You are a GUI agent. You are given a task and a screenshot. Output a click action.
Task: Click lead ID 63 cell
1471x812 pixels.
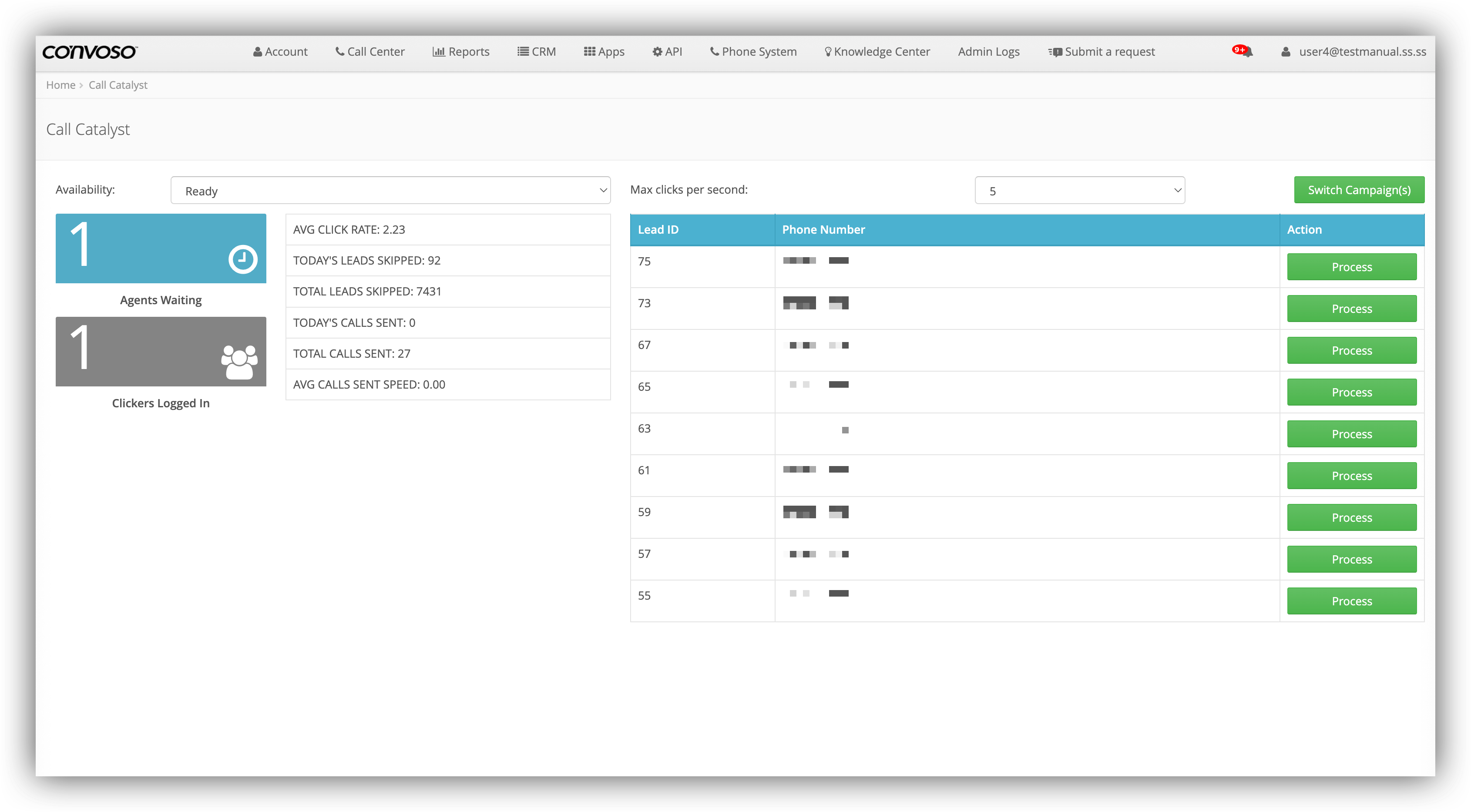coord(702,434)
